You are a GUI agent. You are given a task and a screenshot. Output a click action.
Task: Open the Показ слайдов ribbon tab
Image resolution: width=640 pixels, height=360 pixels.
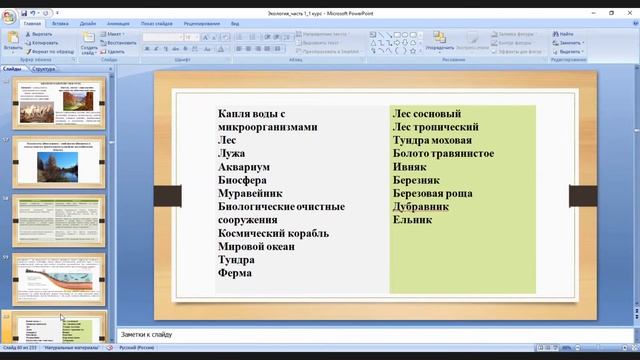156,24
